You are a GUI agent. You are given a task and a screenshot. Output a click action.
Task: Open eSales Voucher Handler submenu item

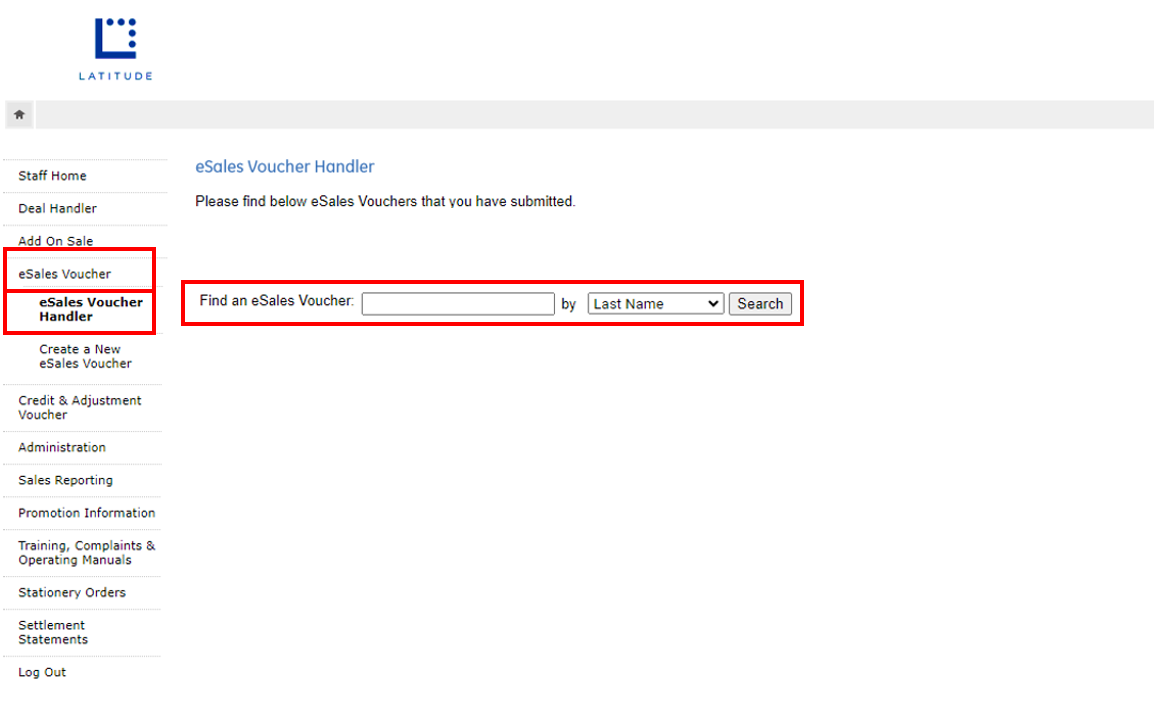pos(90,309)
